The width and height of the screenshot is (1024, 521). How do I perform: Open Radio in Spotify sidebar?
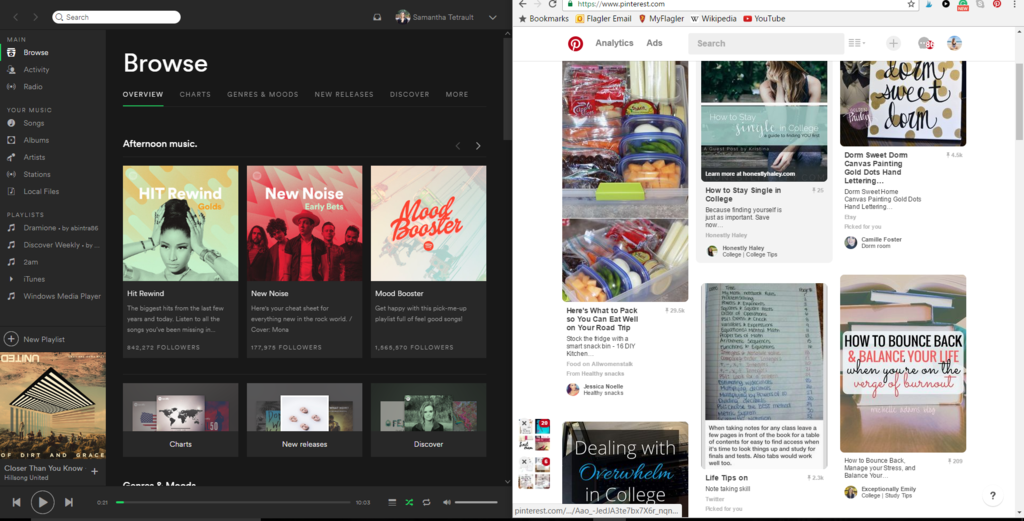(x=33, y=86)
